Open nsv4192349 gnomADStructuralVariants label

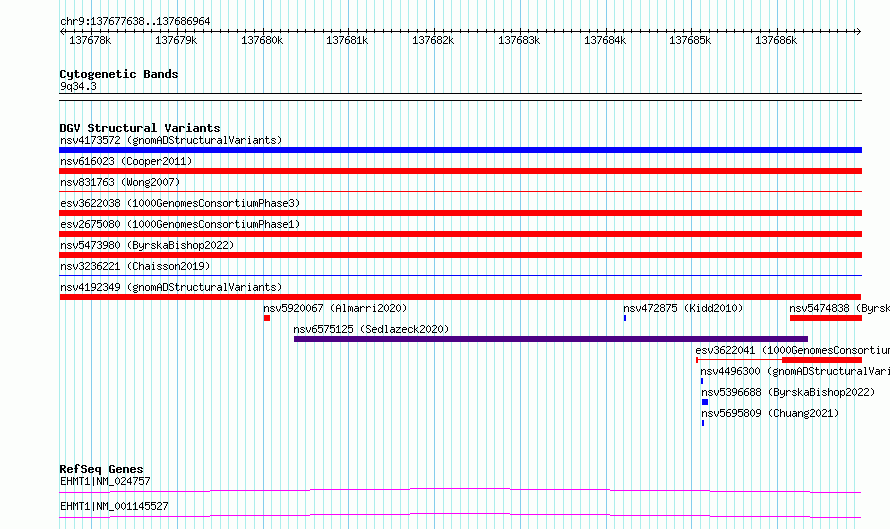(171, 287)
